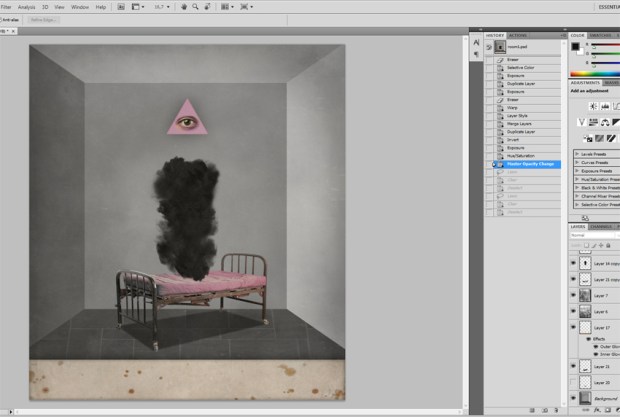The height and width of the screenshot is (417, 620).
Task: Click Layer 7 thumbnail
Action: [585, 295]
